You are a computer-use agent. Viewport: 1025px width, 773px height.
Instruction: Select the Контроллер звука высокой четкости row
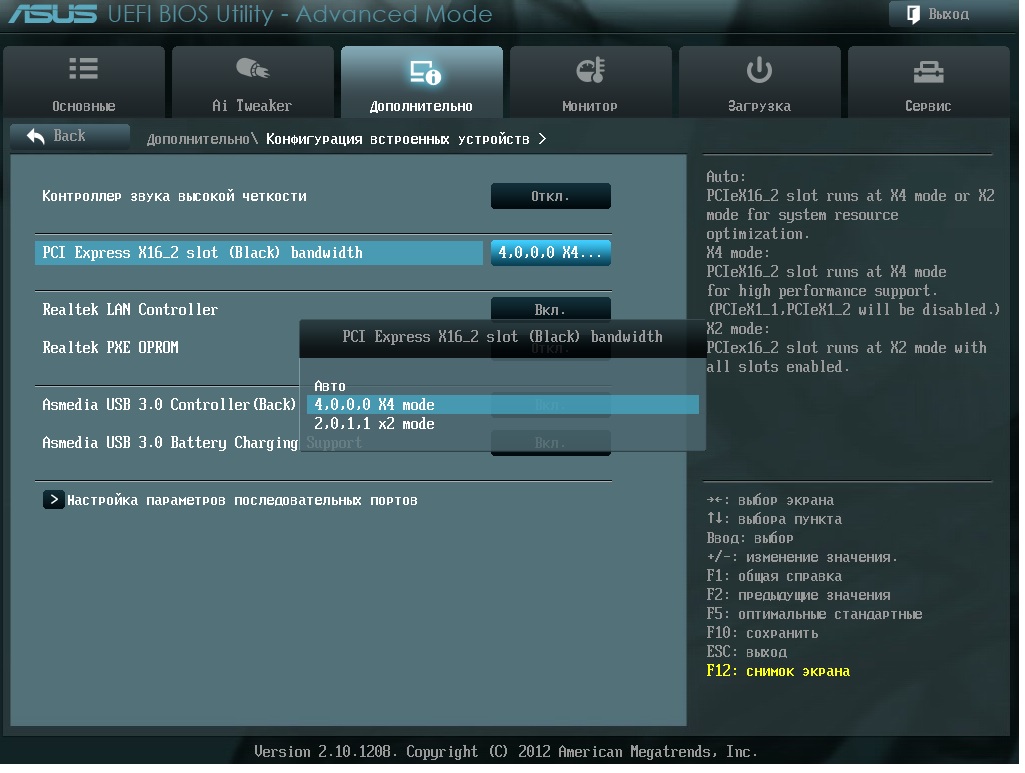tap(174, 196)
